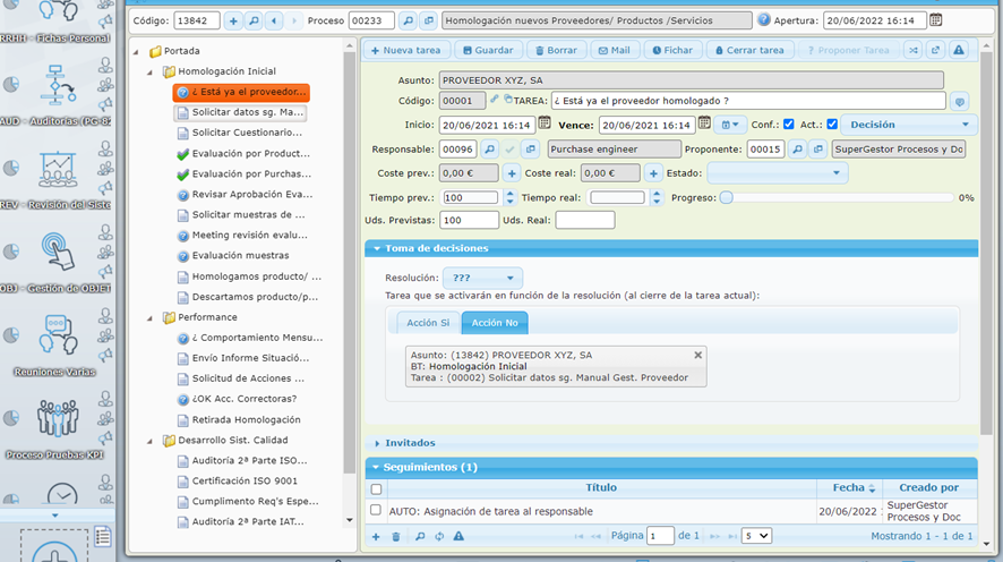Open calendar picker for Inicio date
This screenshot has height=562, width=1003.
544,123
